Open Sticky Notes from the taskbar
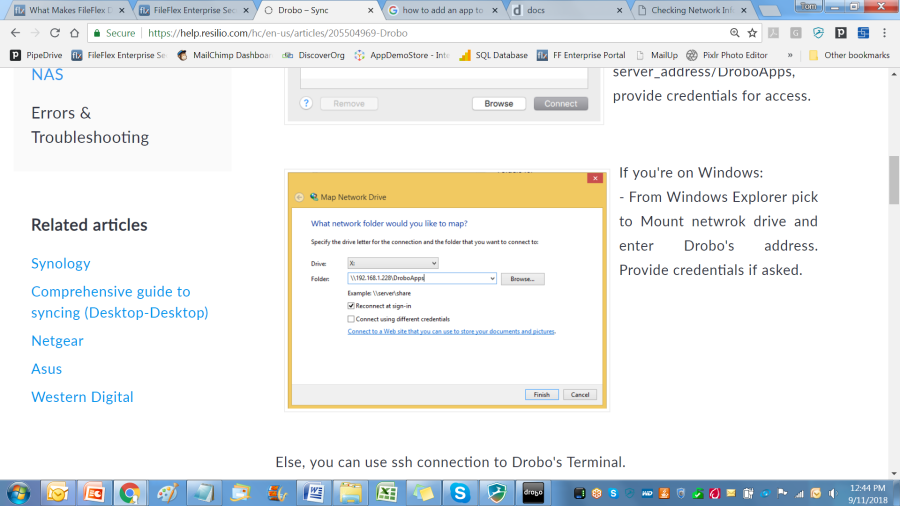This screenshot has width=900, height=506. [x=424, y=493]
